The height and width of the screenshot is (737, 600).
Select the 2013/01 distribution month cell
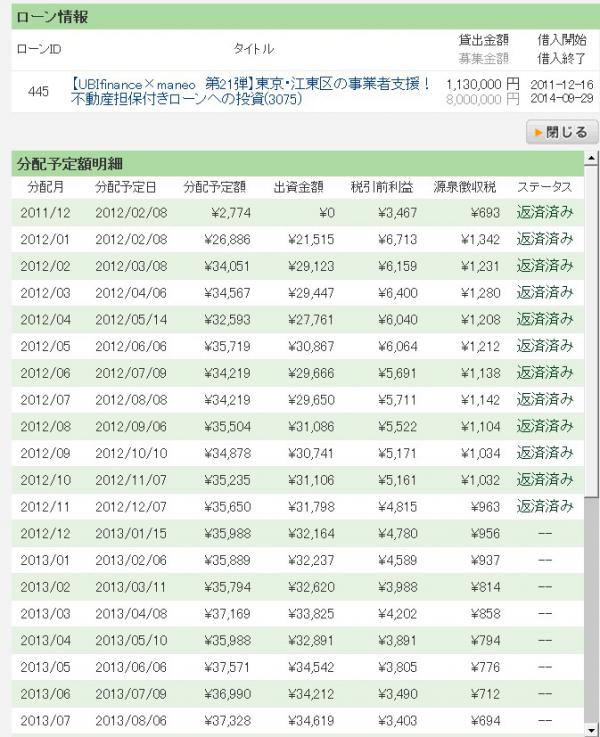(x=45, y=560)
